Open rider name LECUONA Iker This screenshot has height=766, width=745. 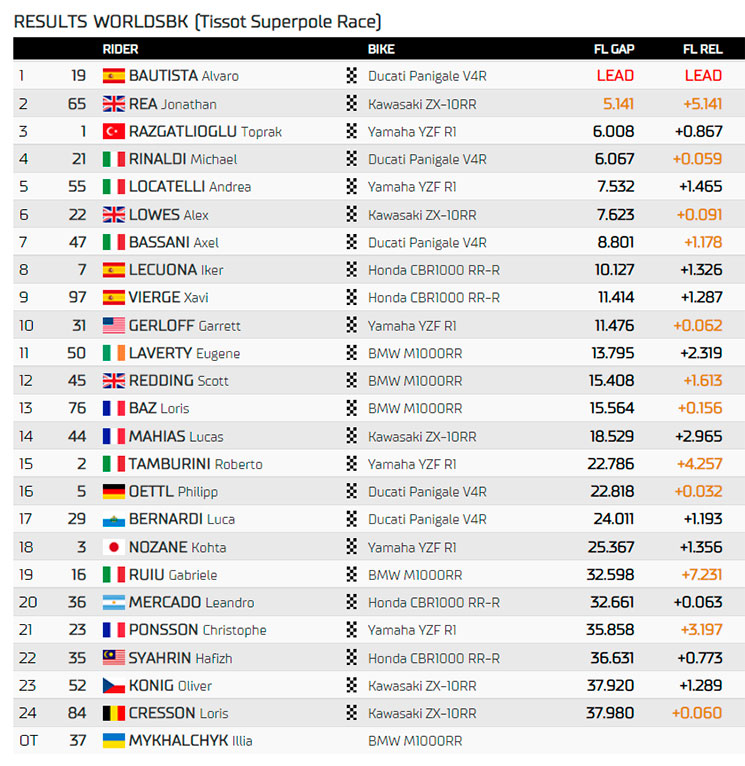click(x=176, y=270)
